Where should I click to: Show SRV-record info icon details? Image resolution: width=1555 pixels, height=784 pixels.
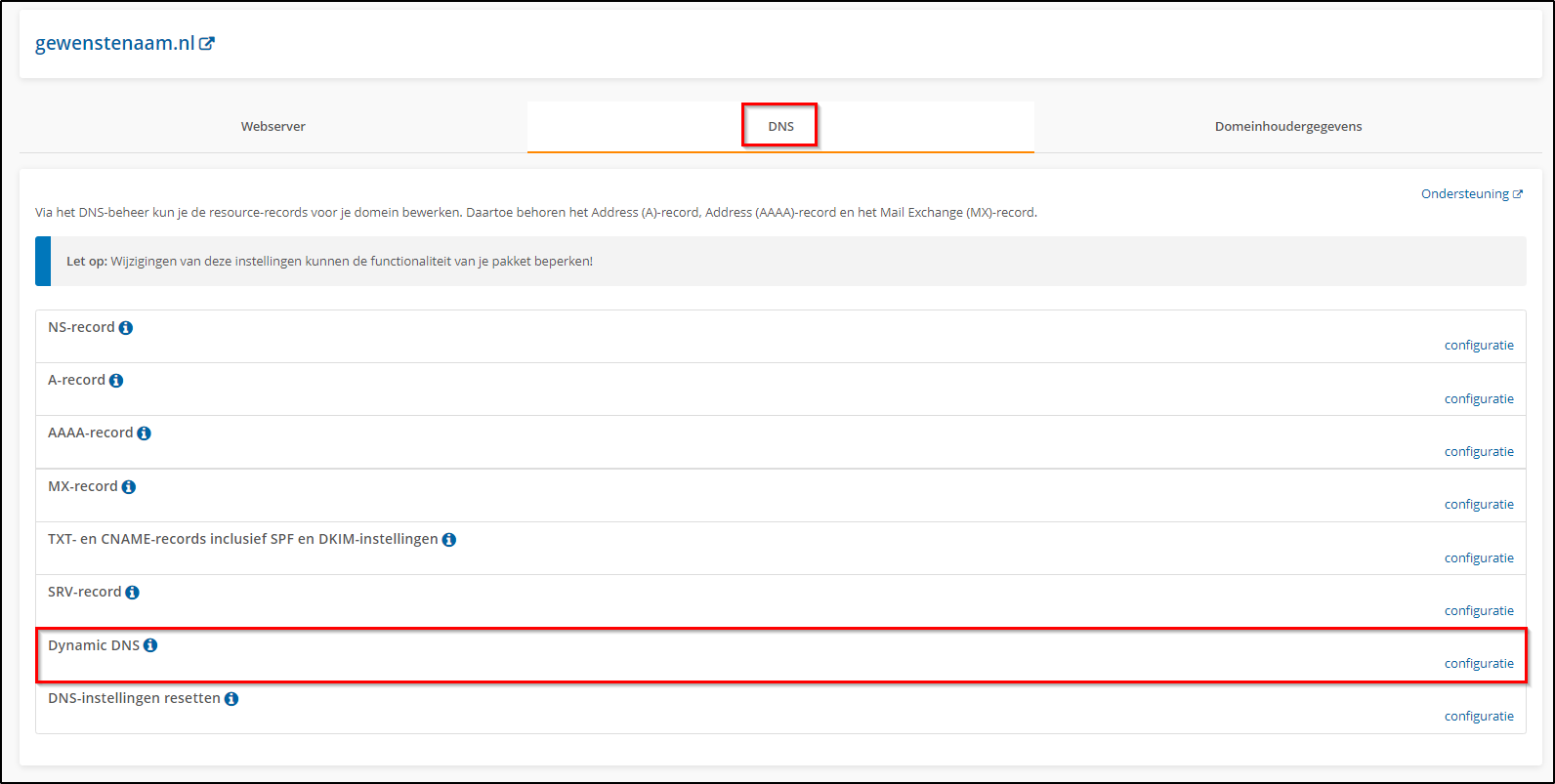coord(132,593)
